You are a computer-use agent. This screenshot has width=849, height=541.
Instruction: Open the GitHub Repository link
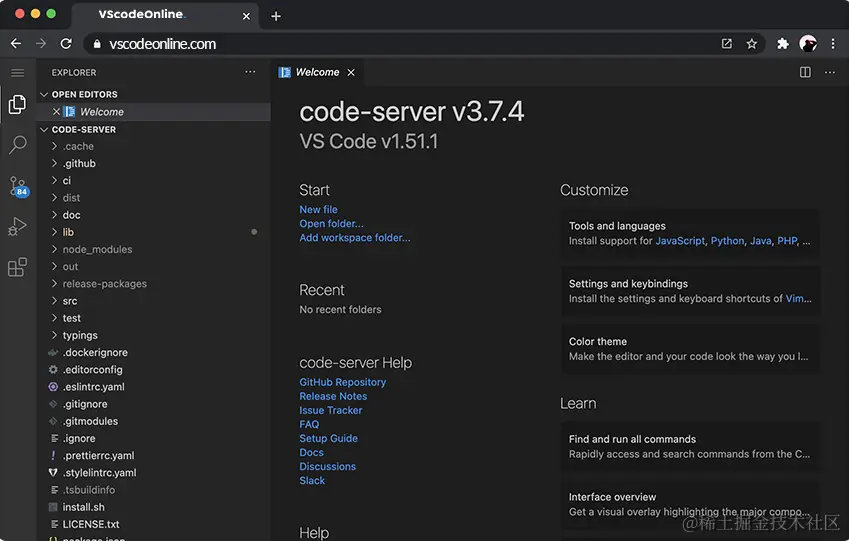tap(343, 382)
